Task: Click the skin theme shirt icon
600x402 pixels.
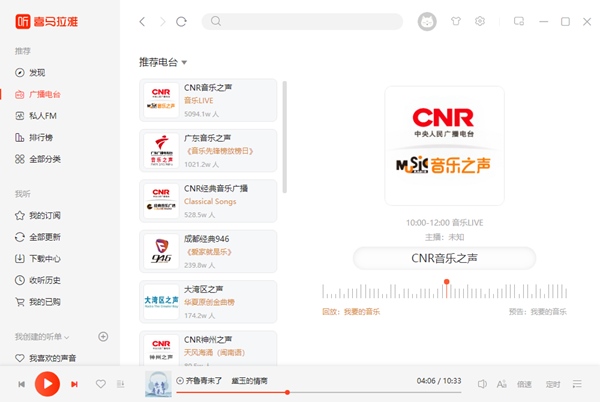Action: pyautogui.click(x=457, y=21)
